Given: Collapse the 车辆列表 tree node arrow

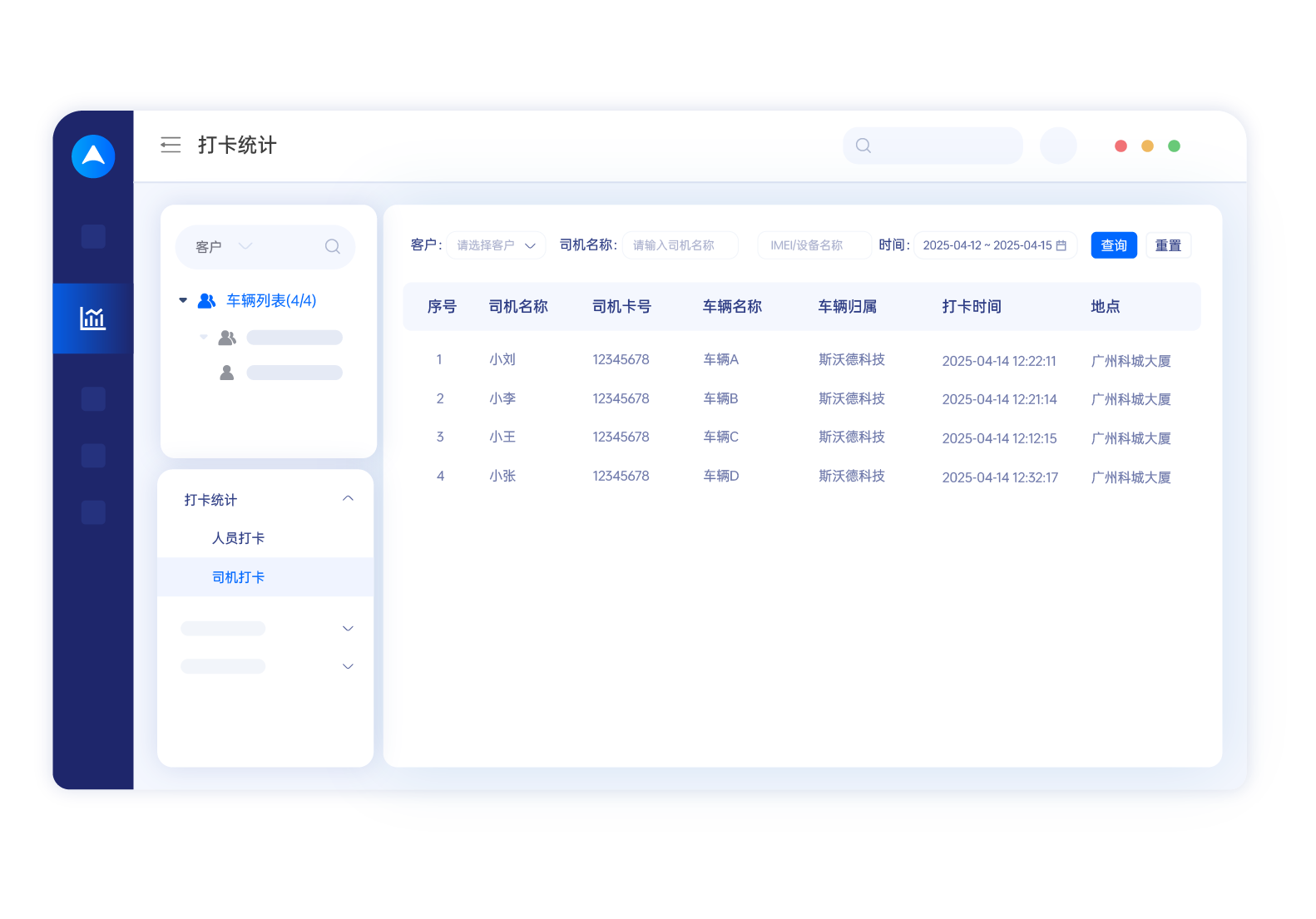Looking at the screenshot, I should tap(183, 301).
